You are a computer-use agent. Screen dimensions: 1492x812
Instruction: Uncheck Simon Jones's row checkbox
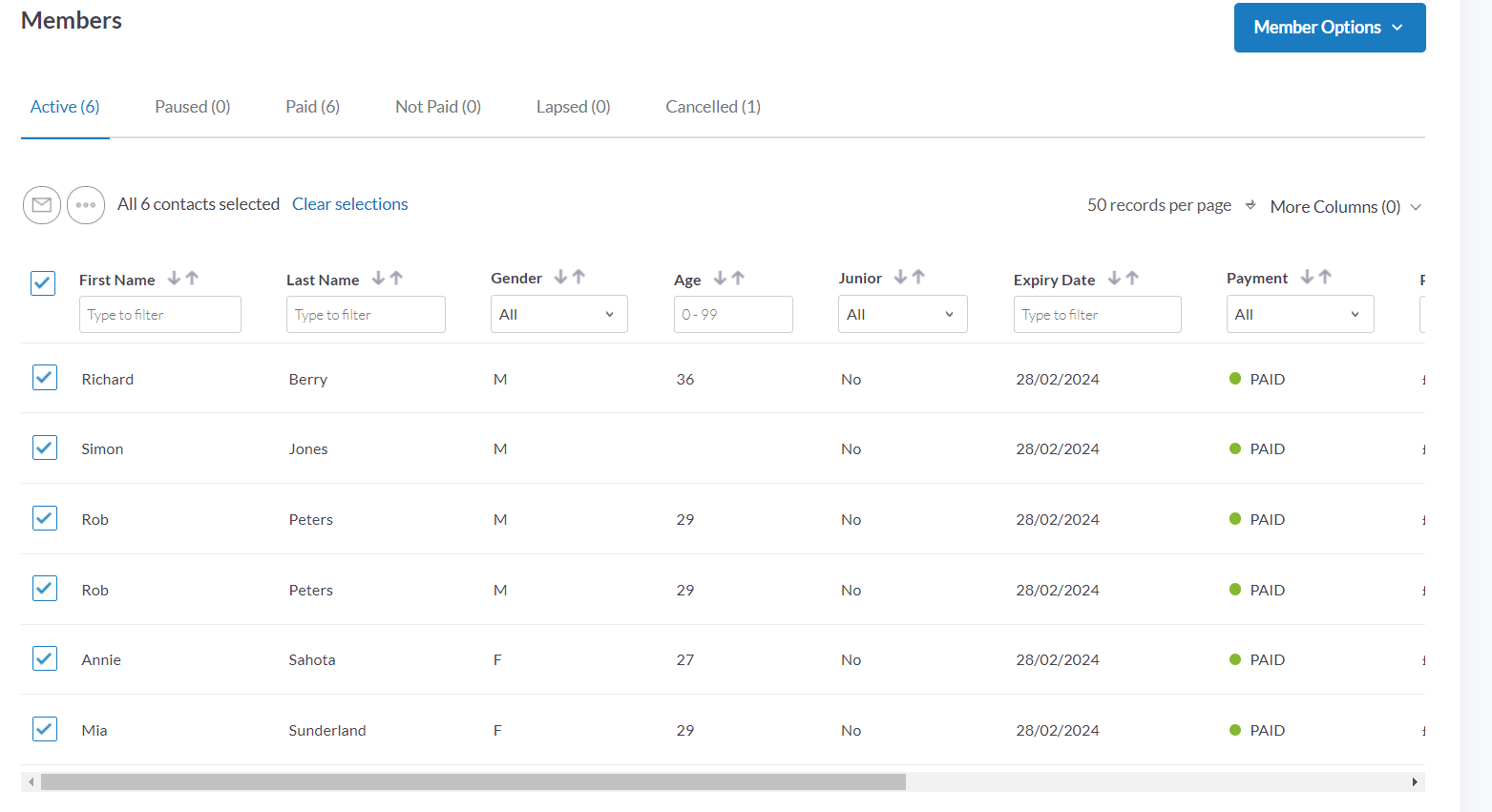[x=45, y=448]
